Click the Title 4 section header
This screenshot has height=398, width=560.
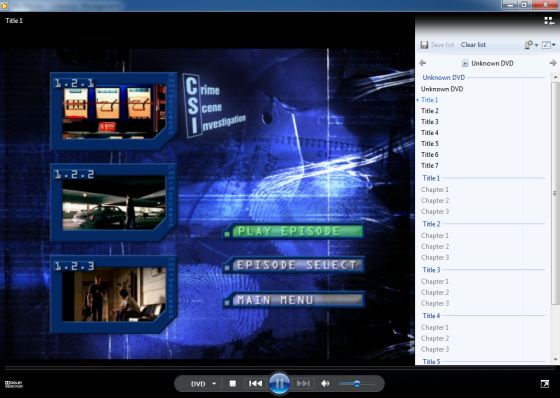click(x=431, y=316)
